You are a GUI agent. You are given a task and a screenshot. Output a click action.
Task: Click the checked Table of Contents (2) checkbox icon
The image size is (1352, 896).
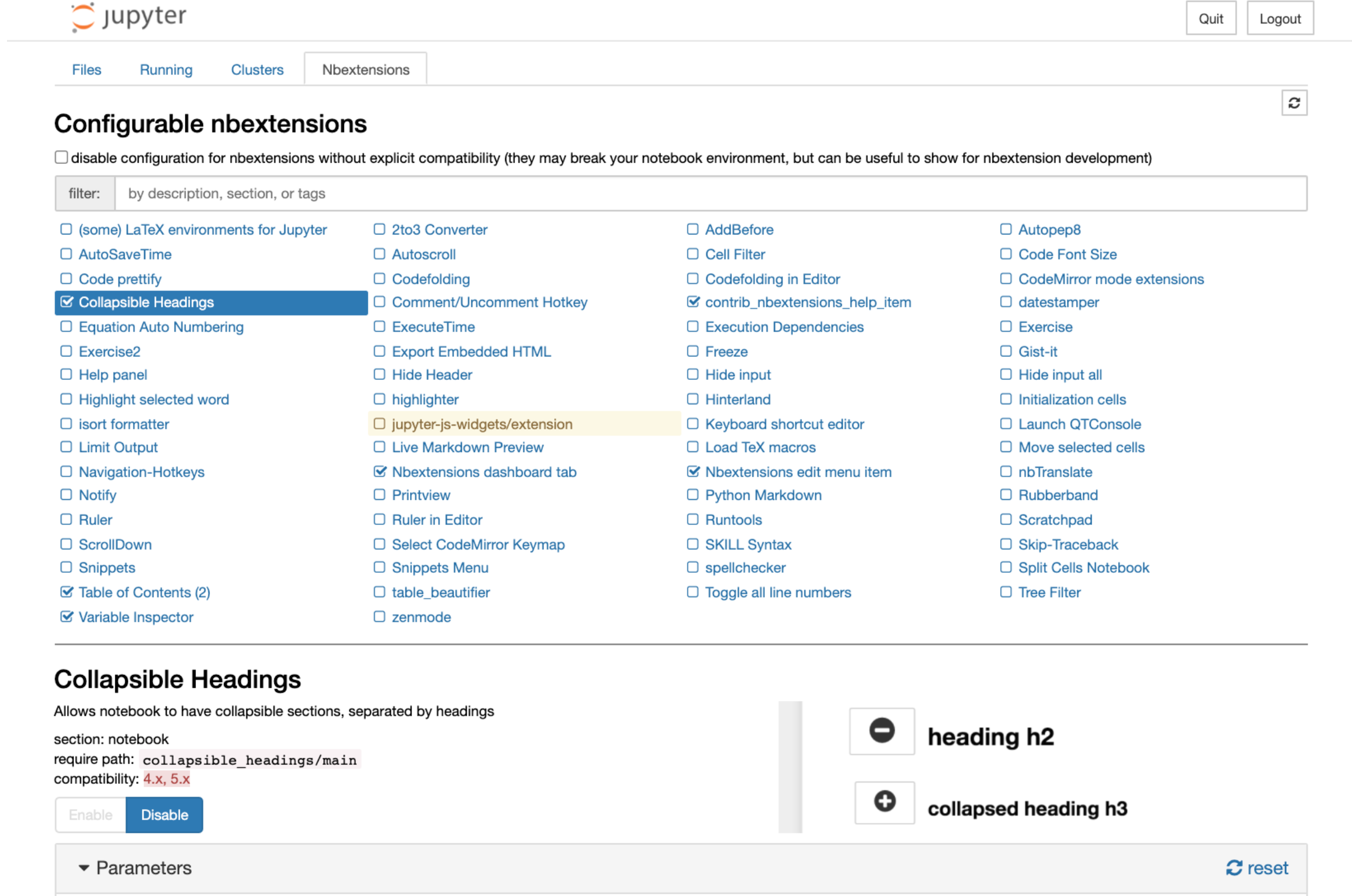[x=66, y=592]
